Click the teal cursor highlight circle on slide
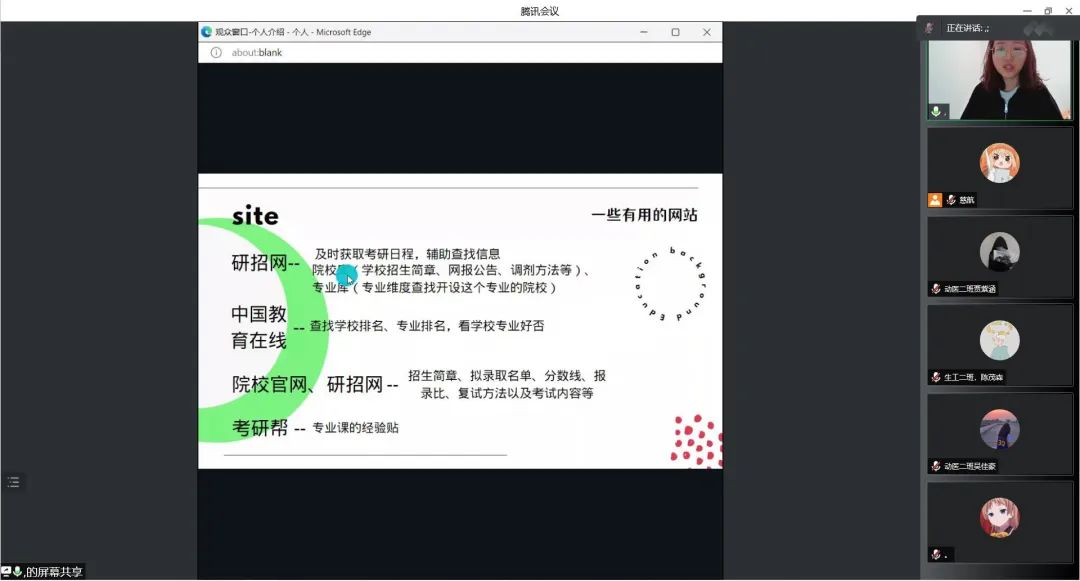 pyautogui.click(x=347, y=276)
